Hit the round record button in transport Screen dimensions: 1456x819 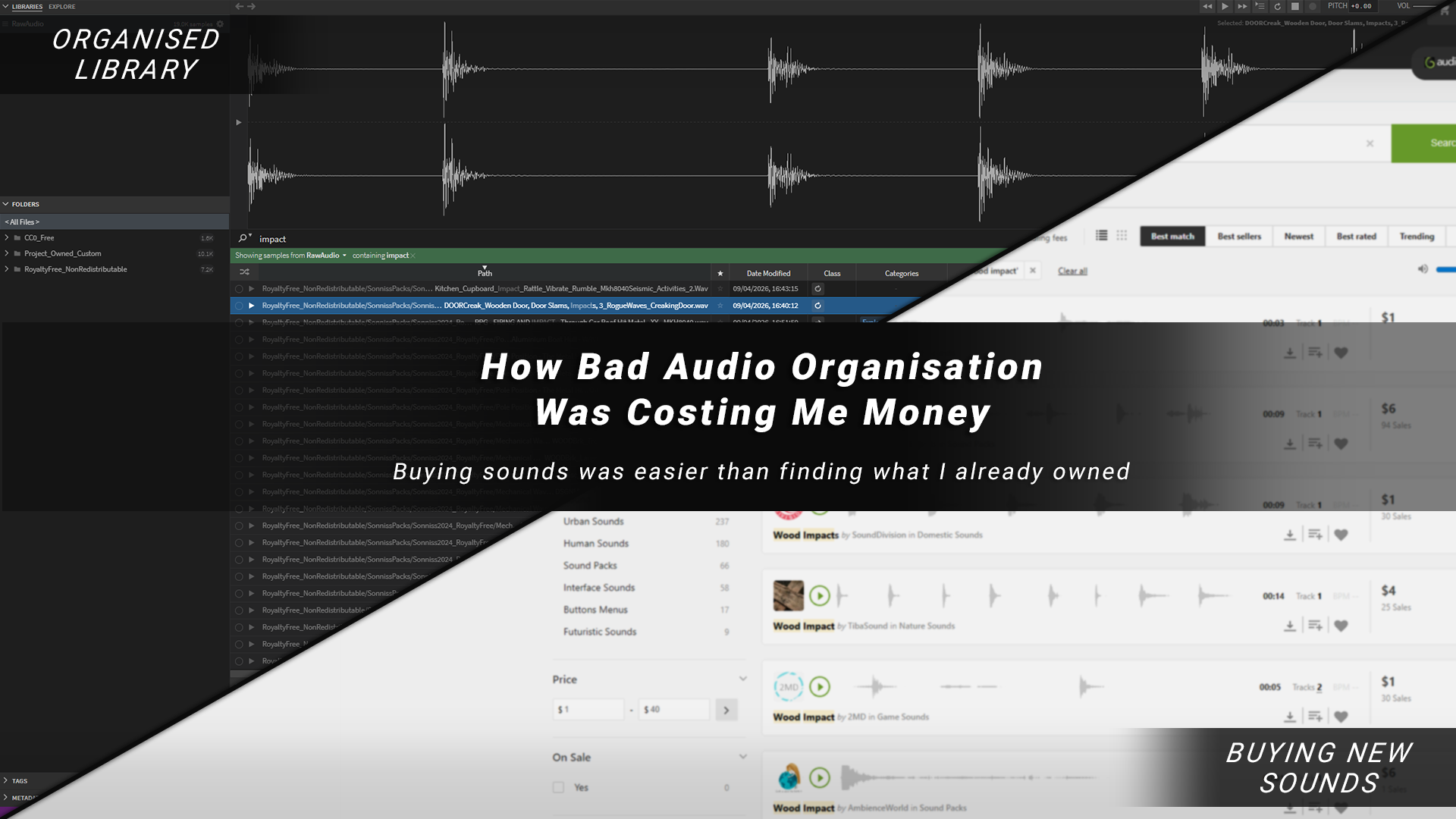[1313, 6]
